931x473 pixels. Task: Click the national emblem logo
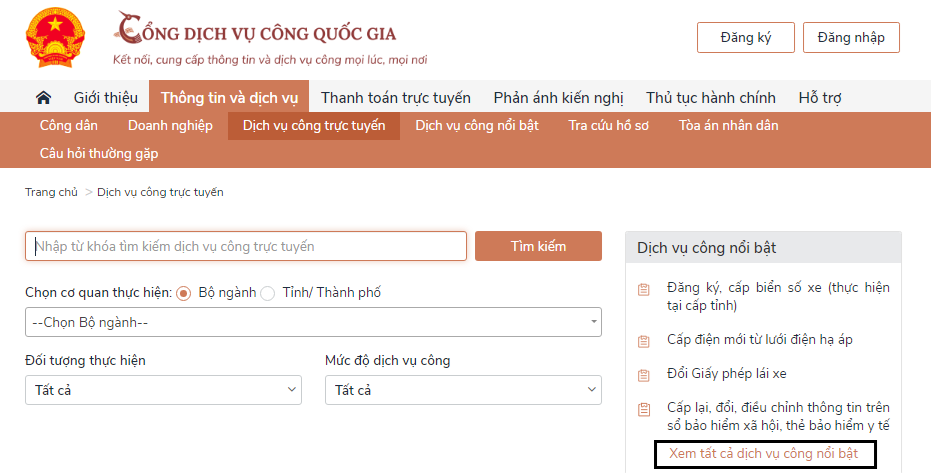(55, 37)
